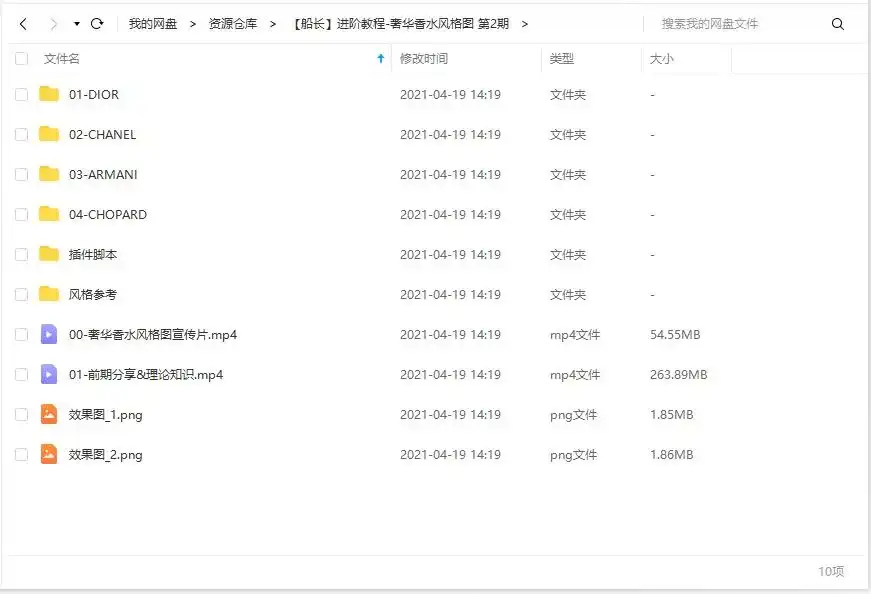Check the checkbox next to 效果图_2.png
This screenshot has width=871, height=594.
pos(21,455)
